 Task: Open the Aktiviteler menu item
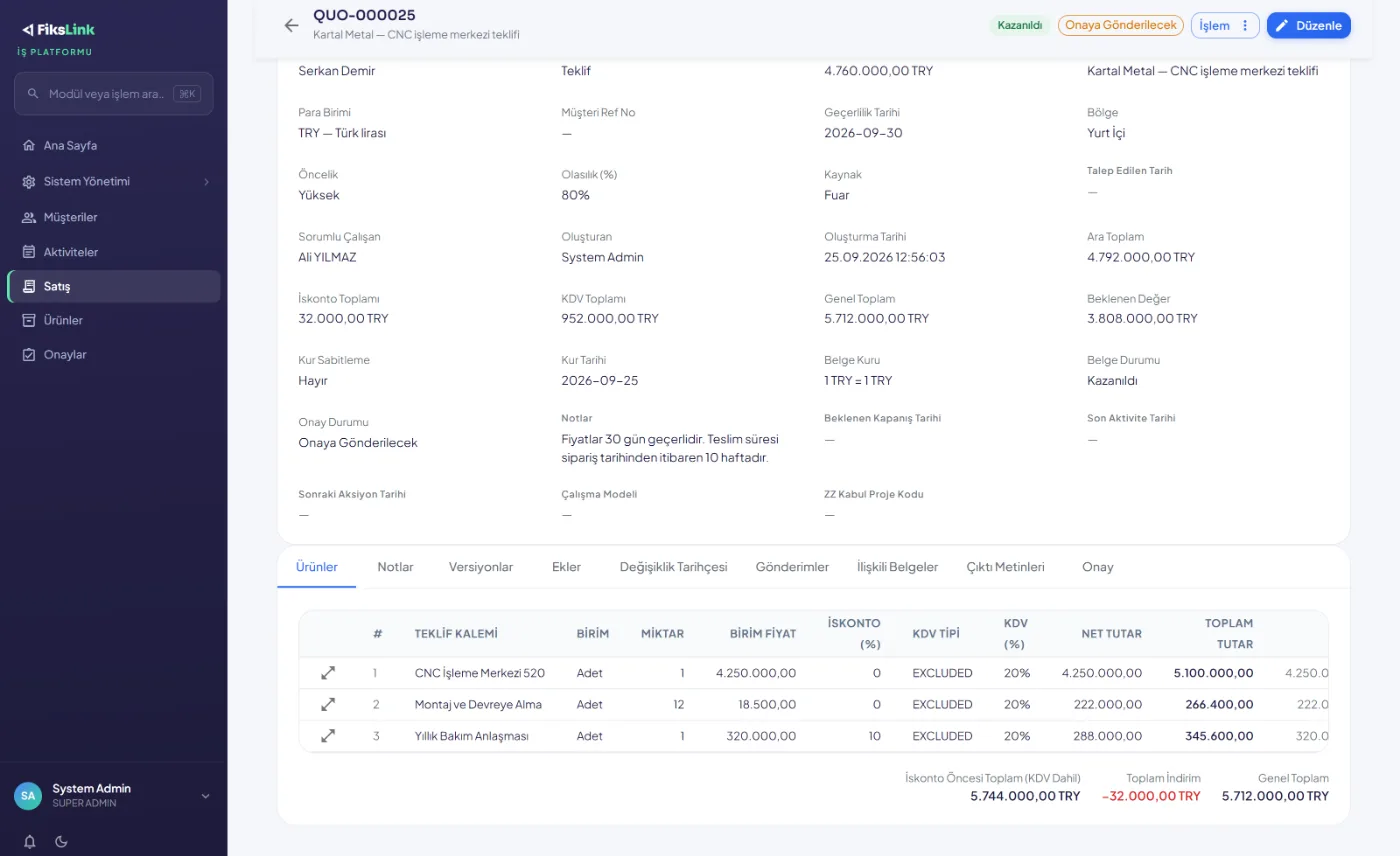pyautogui.click(x=114, y=252)
